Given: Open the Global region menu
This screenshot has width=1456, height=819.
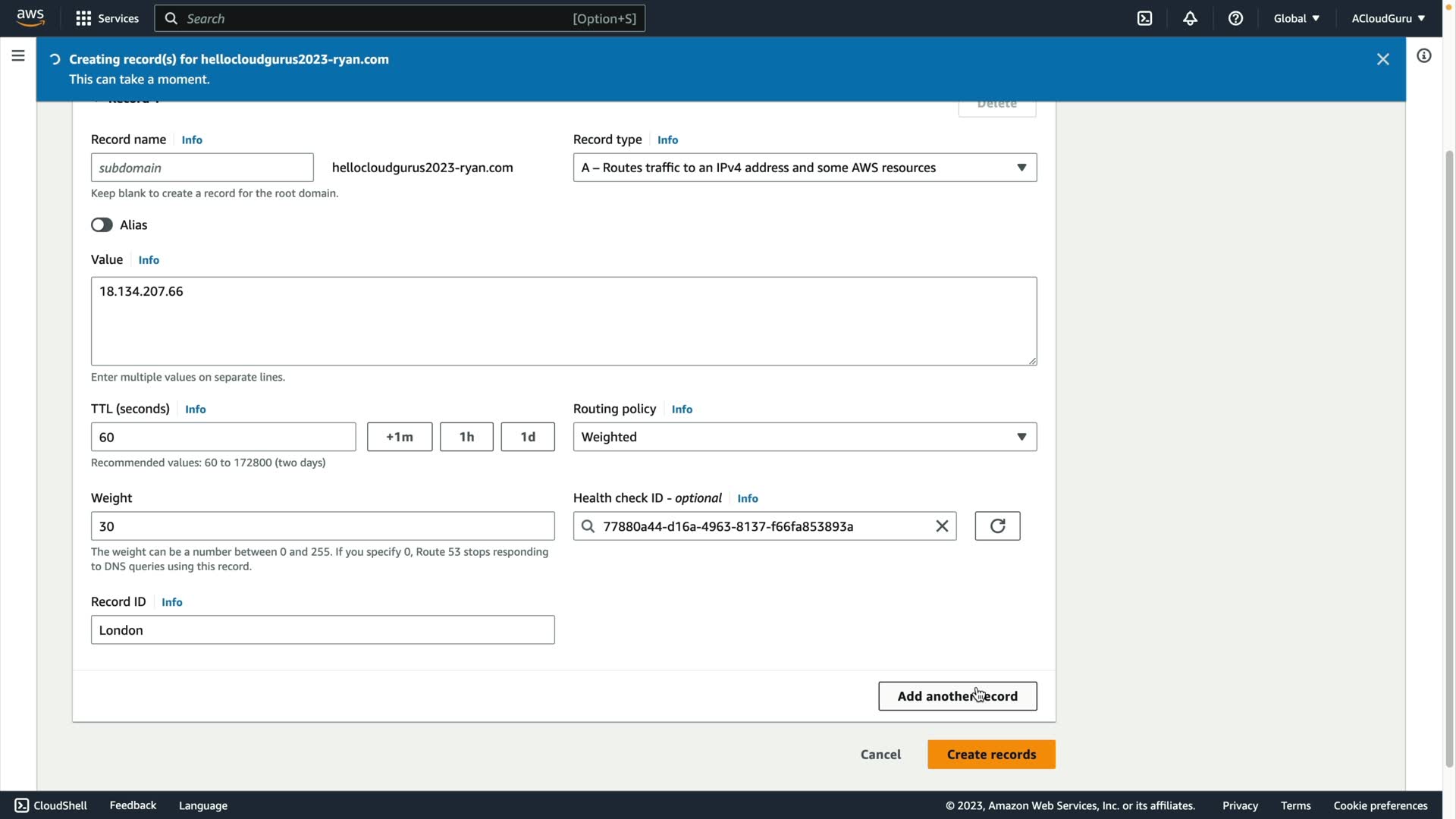Looking at the screenshot, I should [x=1296, y=18].
